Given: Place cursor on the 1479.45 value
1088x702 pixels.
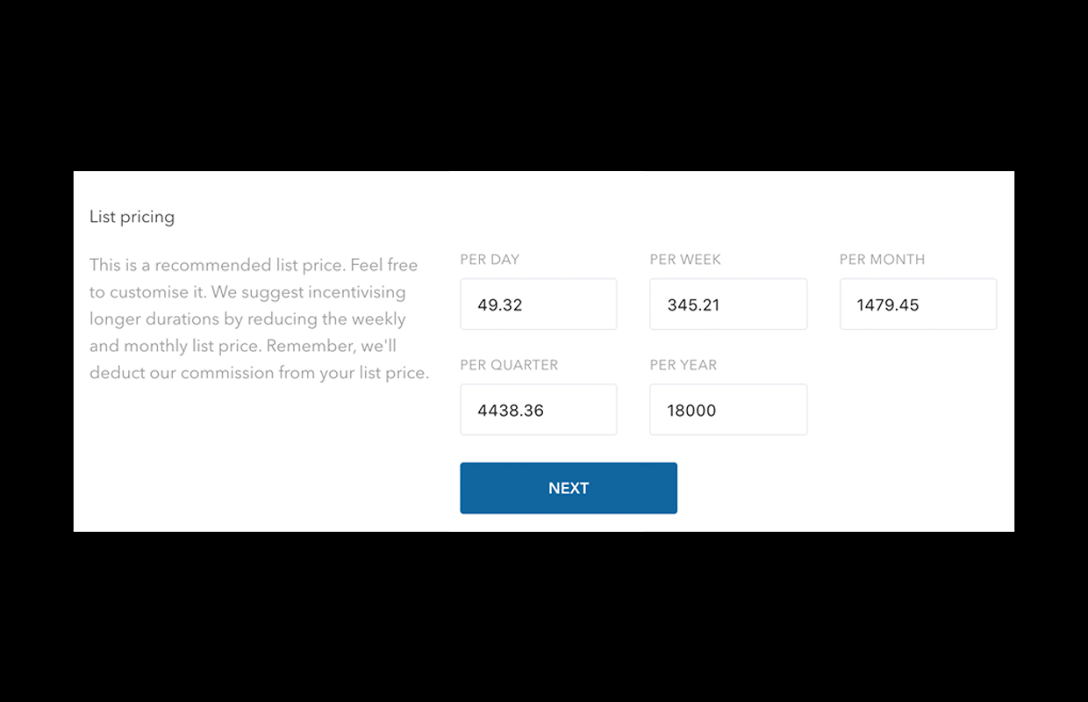Looking at the screenshot, I should pos(888,305).
